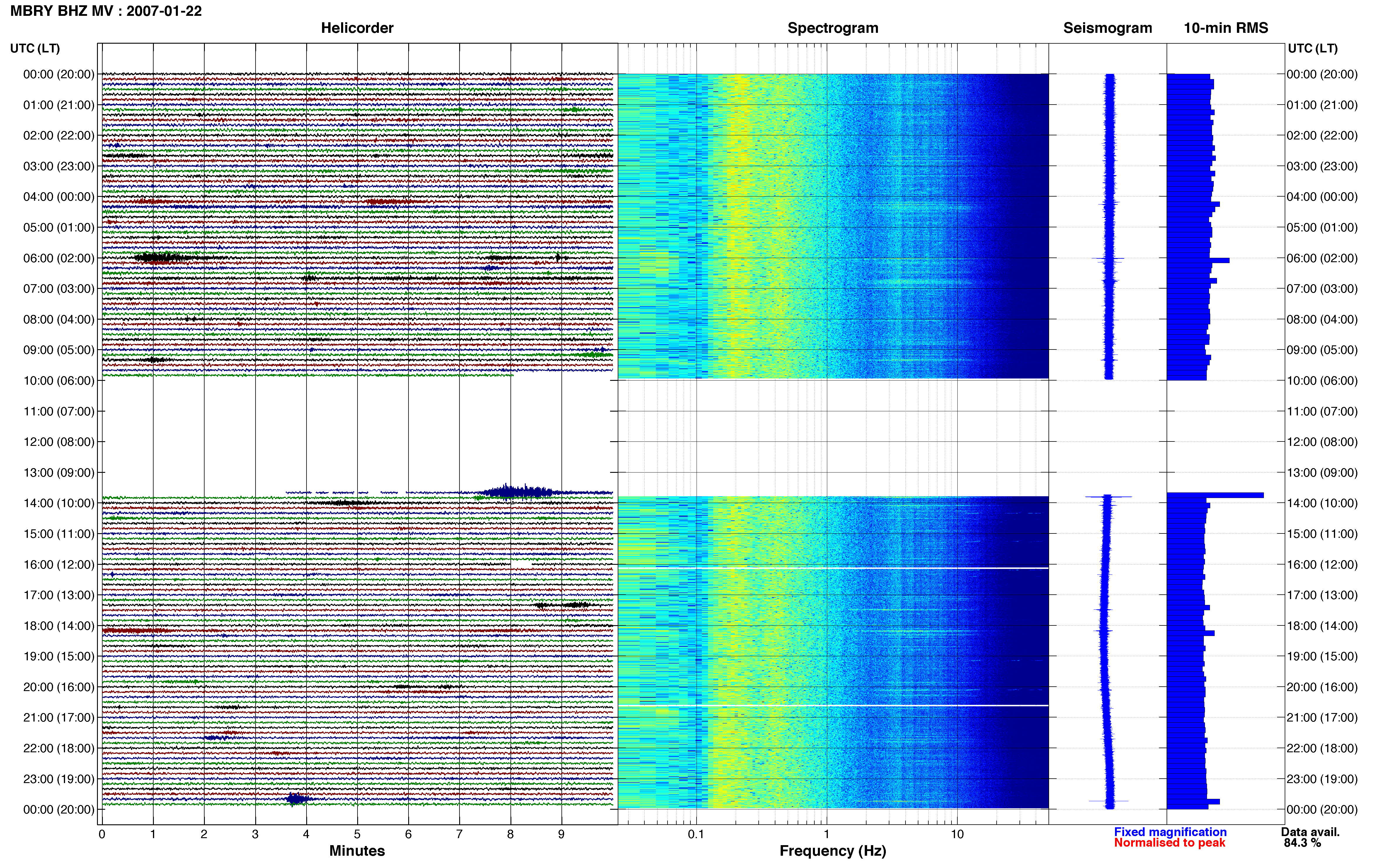This screenshot has height=868, width=1389.
Task: Select left-axis time label '18:00 (14:00)'
Action: click(x=59, y=626)
